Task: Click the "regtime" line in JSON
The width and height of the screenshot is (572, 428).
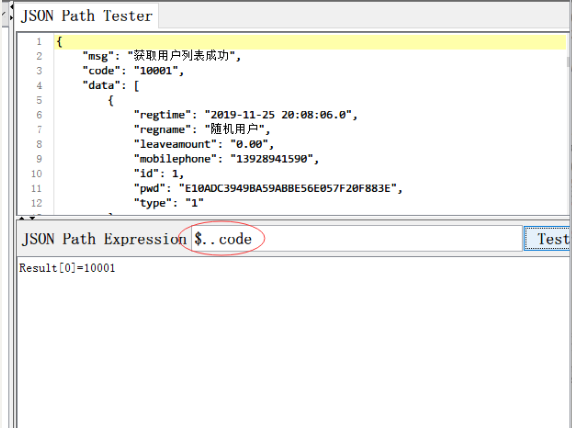Action: click(246, 115)
